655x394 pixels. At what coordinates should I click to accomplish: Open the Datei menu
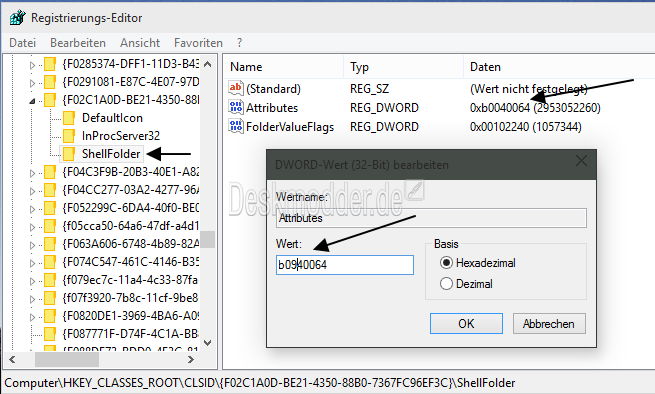click(23, 43)
